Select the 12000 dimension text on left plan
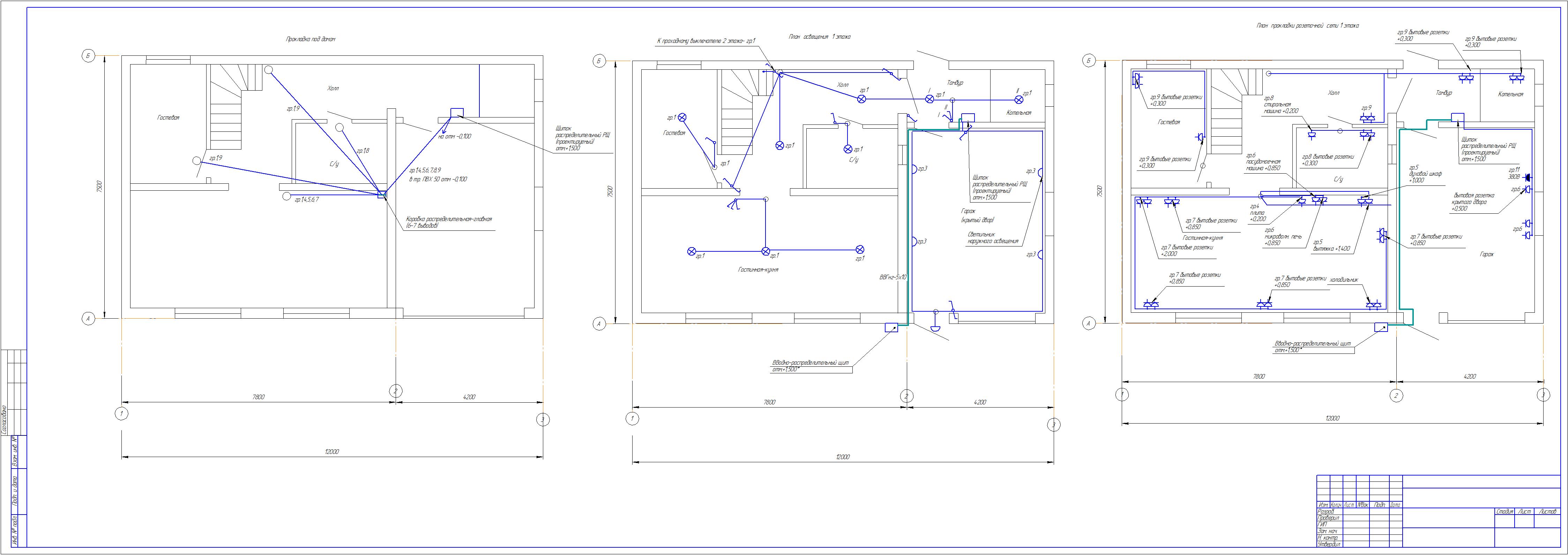Screen dimensions: 1568x555 332,452
